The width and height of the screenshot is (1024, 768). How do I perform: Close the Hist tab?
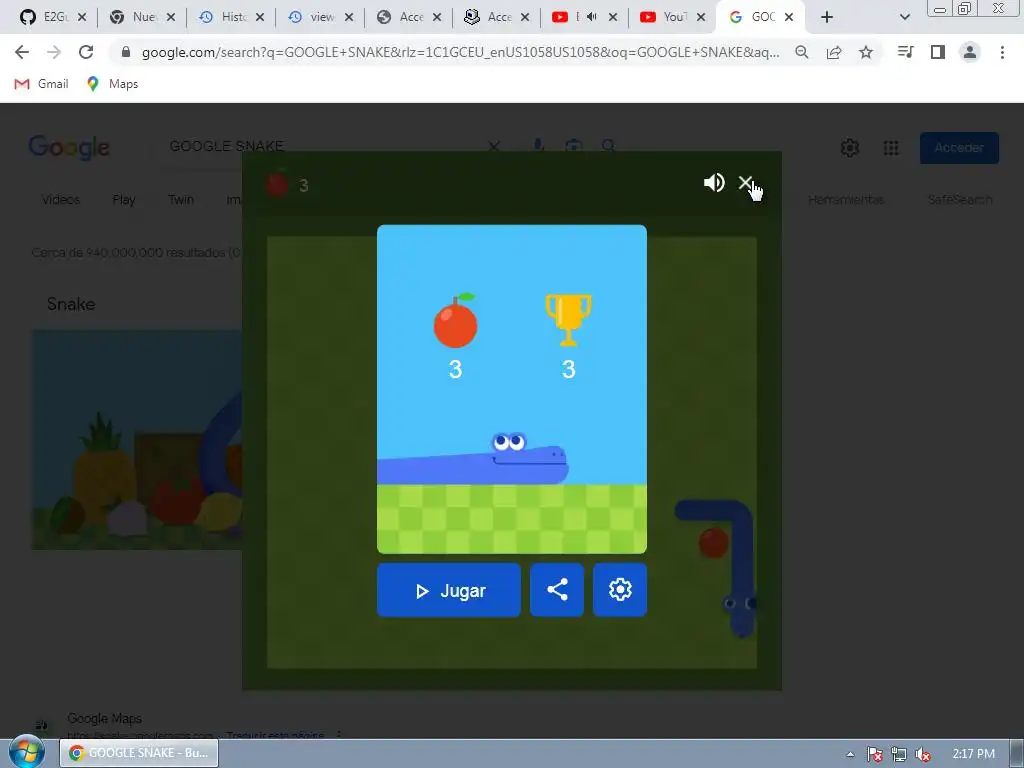pos(259,17)
